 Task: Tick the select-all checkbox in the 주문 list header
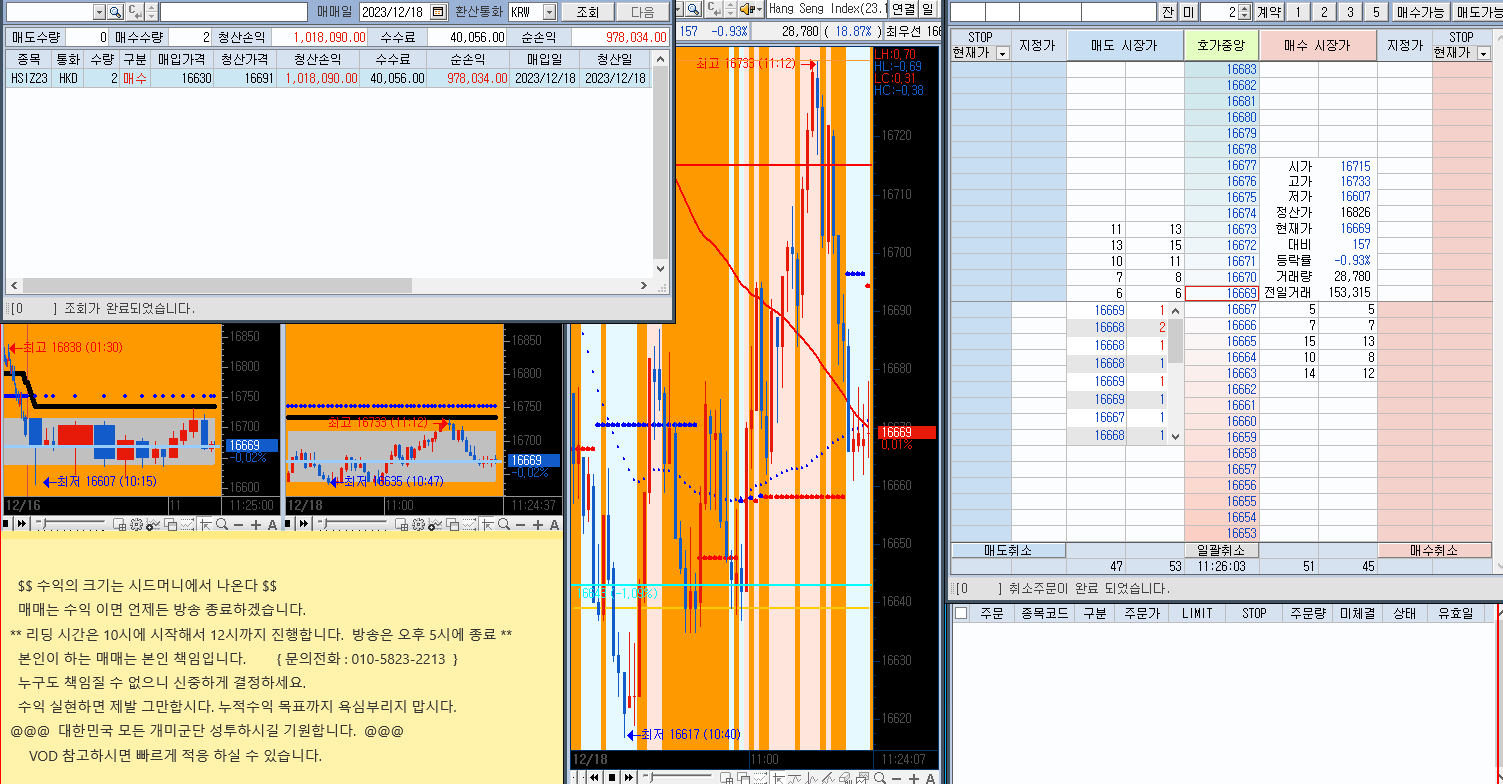coord(961,613)
